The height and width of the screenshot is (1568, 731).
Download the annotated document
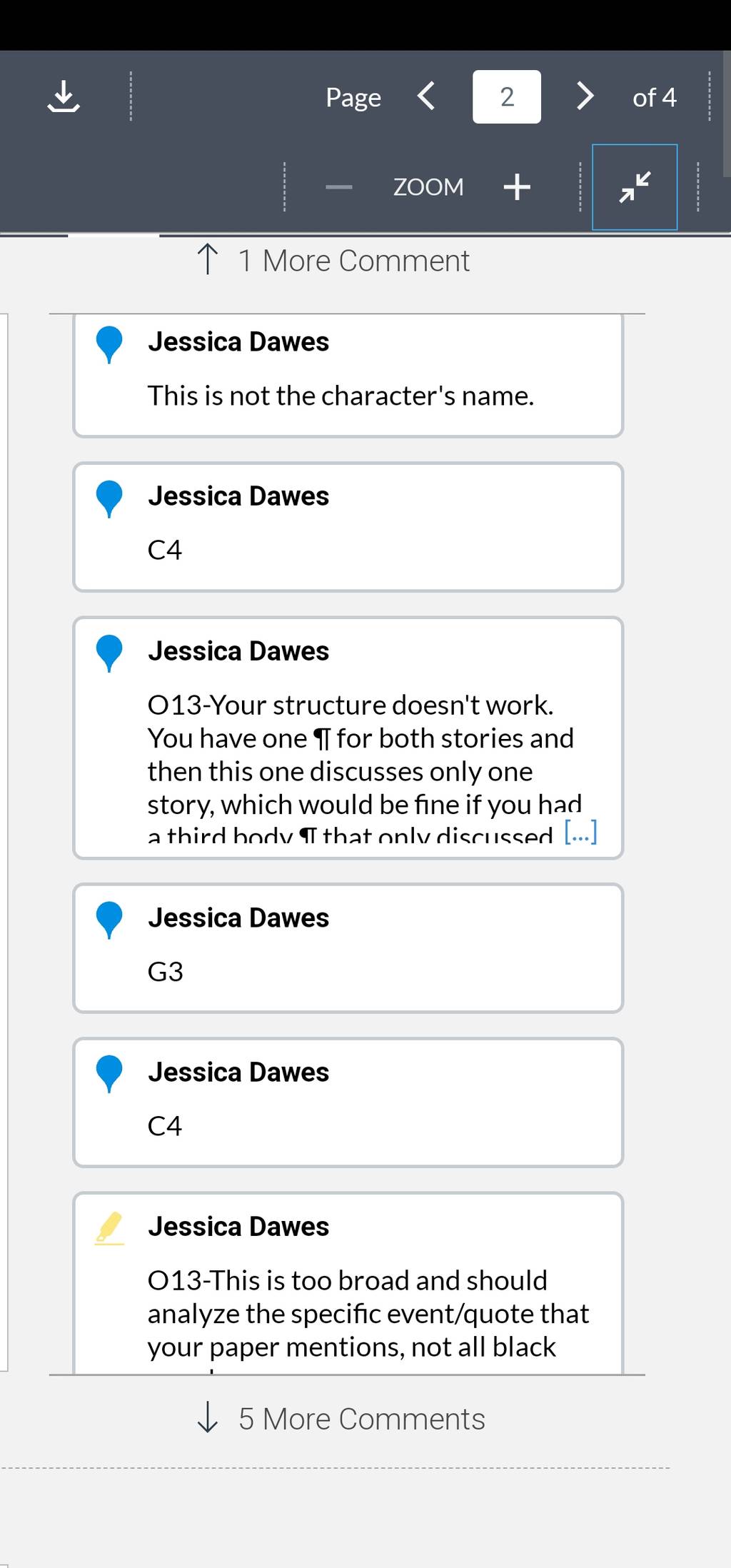(64, 96)
